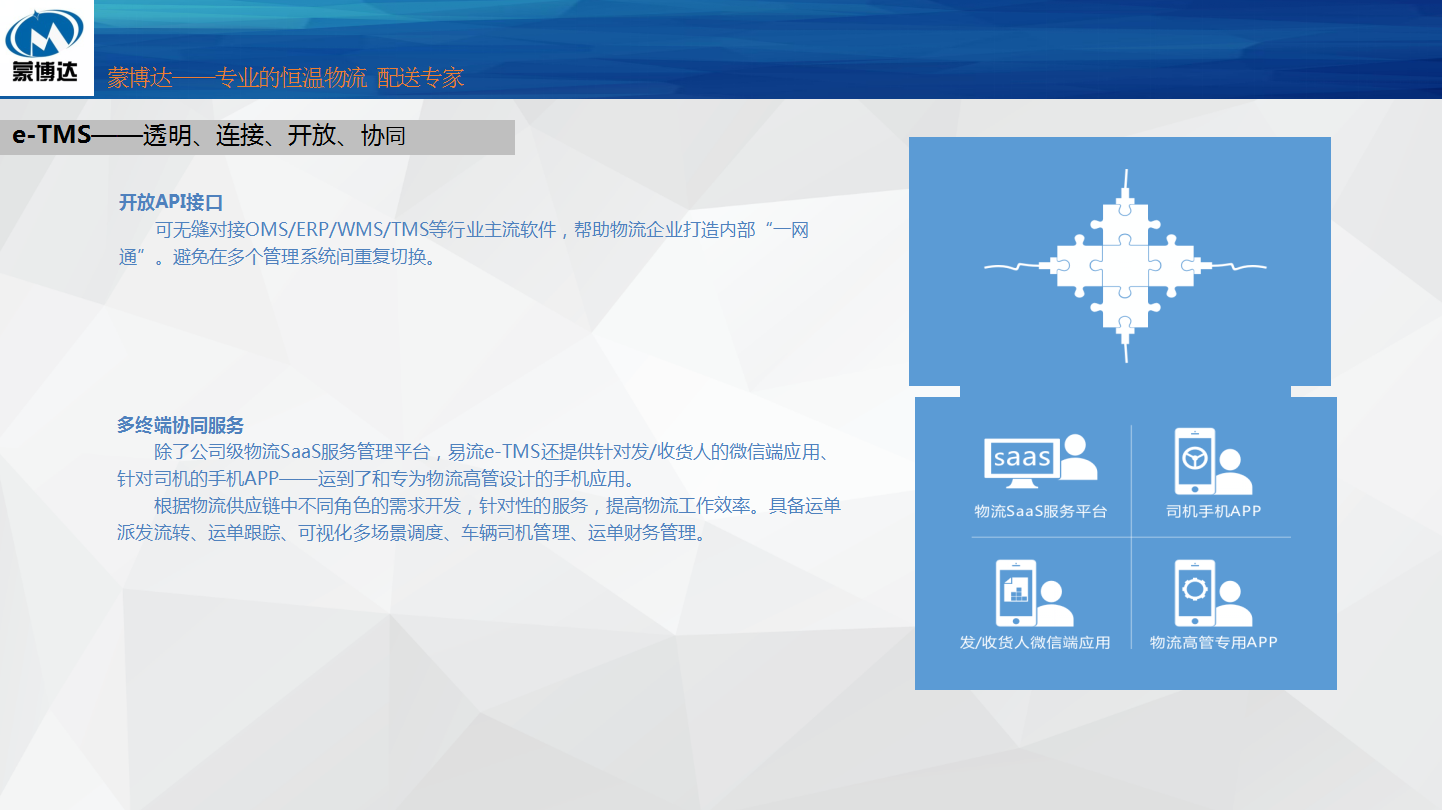Click the line starting 根据物流供应链中不同角色
Screen dimensions: 1442x810
click(x=497, y=506)
